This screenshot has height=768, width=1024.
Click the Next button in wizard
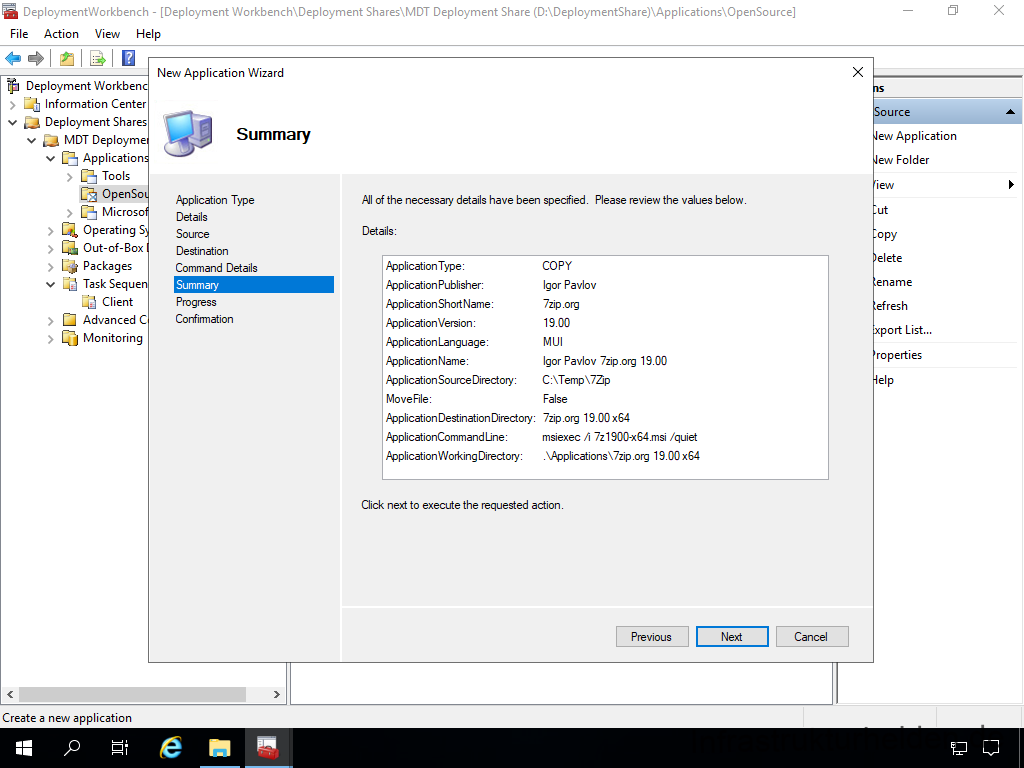pyautogui.click(x=731, y=637)
